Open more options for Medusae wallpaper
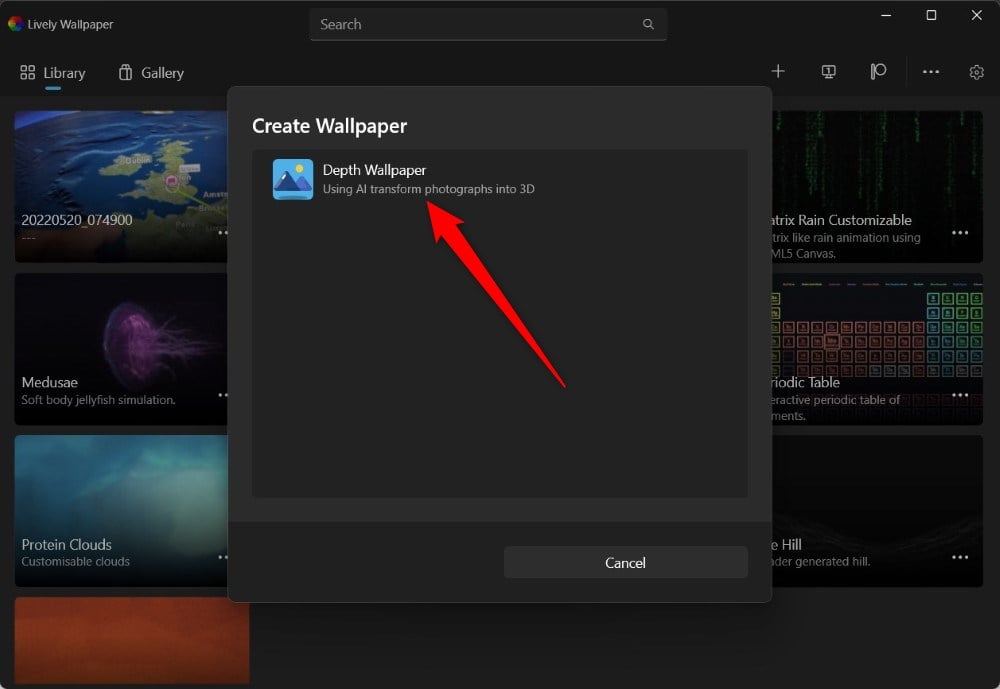1000x689 pixels. [x=223, y=395]
